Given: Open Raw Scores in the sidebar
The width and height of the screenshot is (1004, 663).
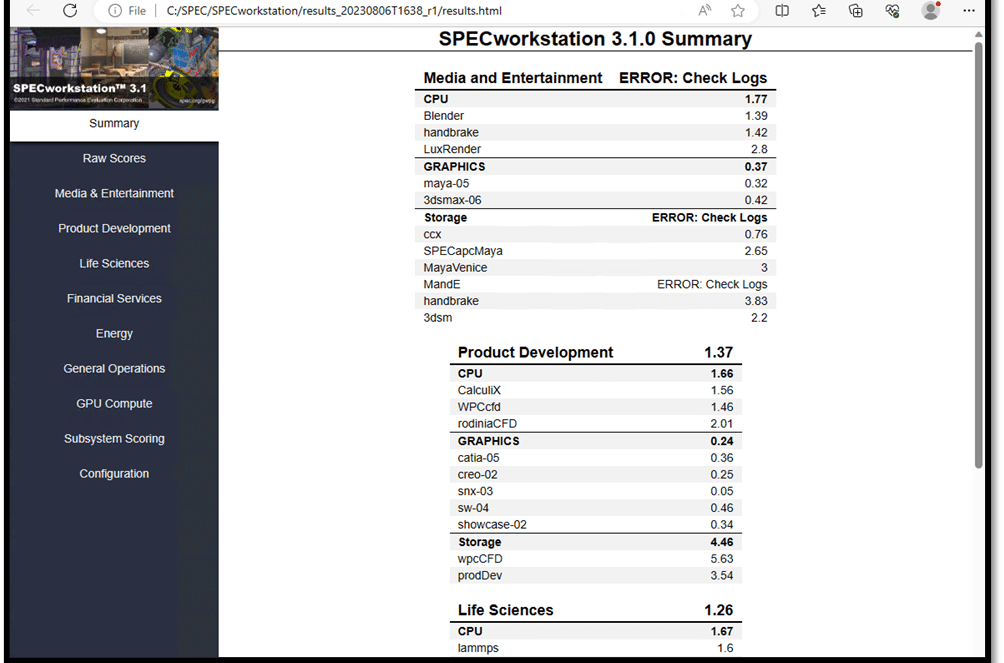Looking at the screenshot, I should 114,158.
